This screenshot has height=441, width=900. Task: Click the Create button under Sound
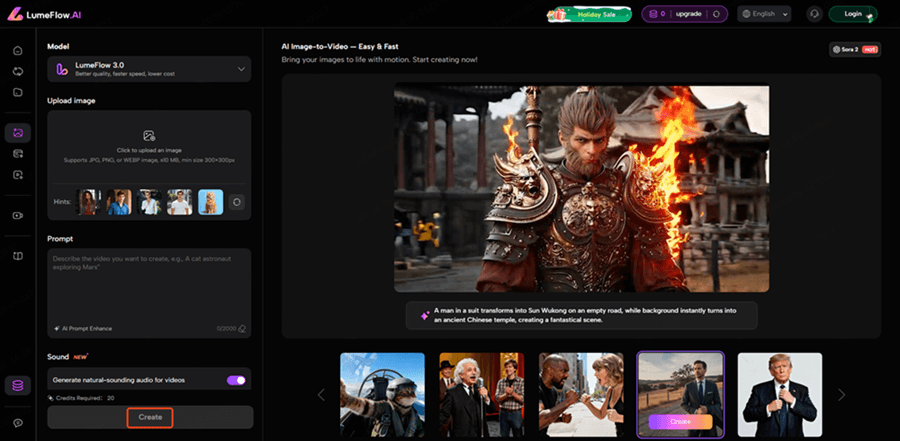pyautogui.click(x=150, y=417)
